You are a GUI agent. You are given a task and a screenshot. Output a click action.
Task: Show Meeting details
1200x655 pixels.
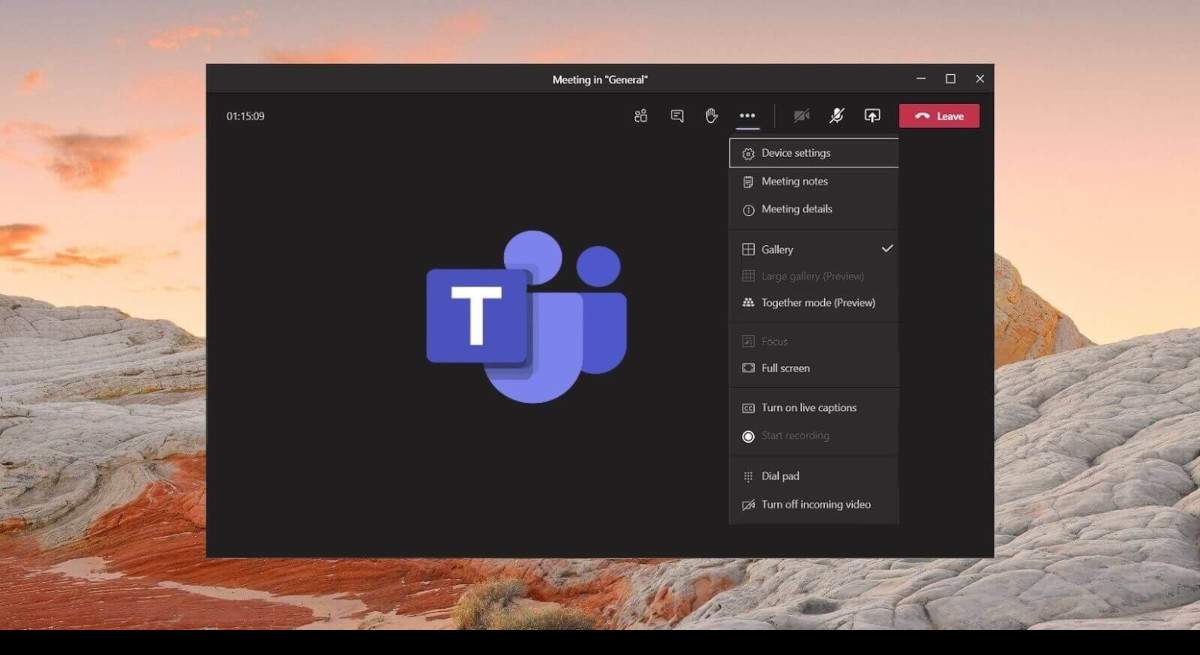coord(814,209)
